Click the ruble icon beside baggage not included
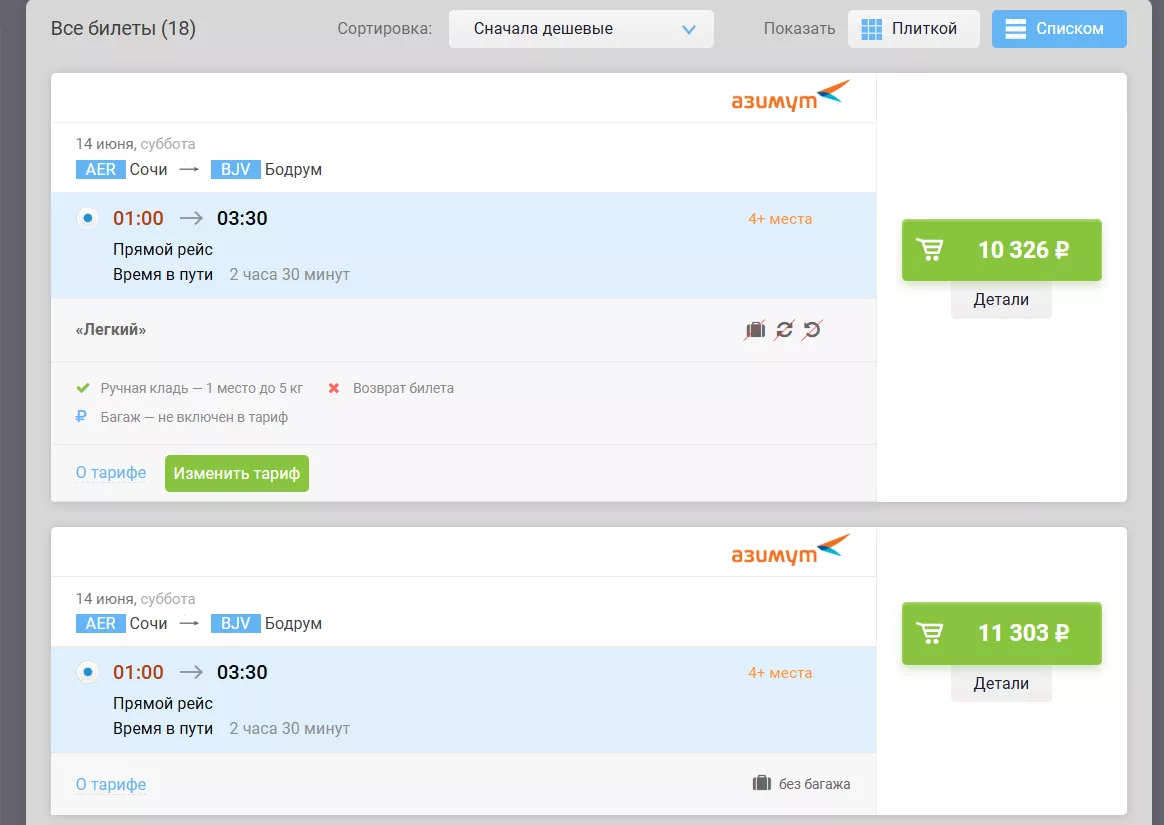 point(82,417)
